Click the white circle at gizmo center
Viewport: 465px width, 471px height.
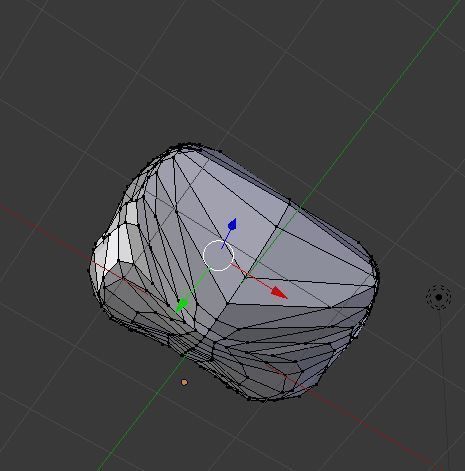tap(218, 255)
